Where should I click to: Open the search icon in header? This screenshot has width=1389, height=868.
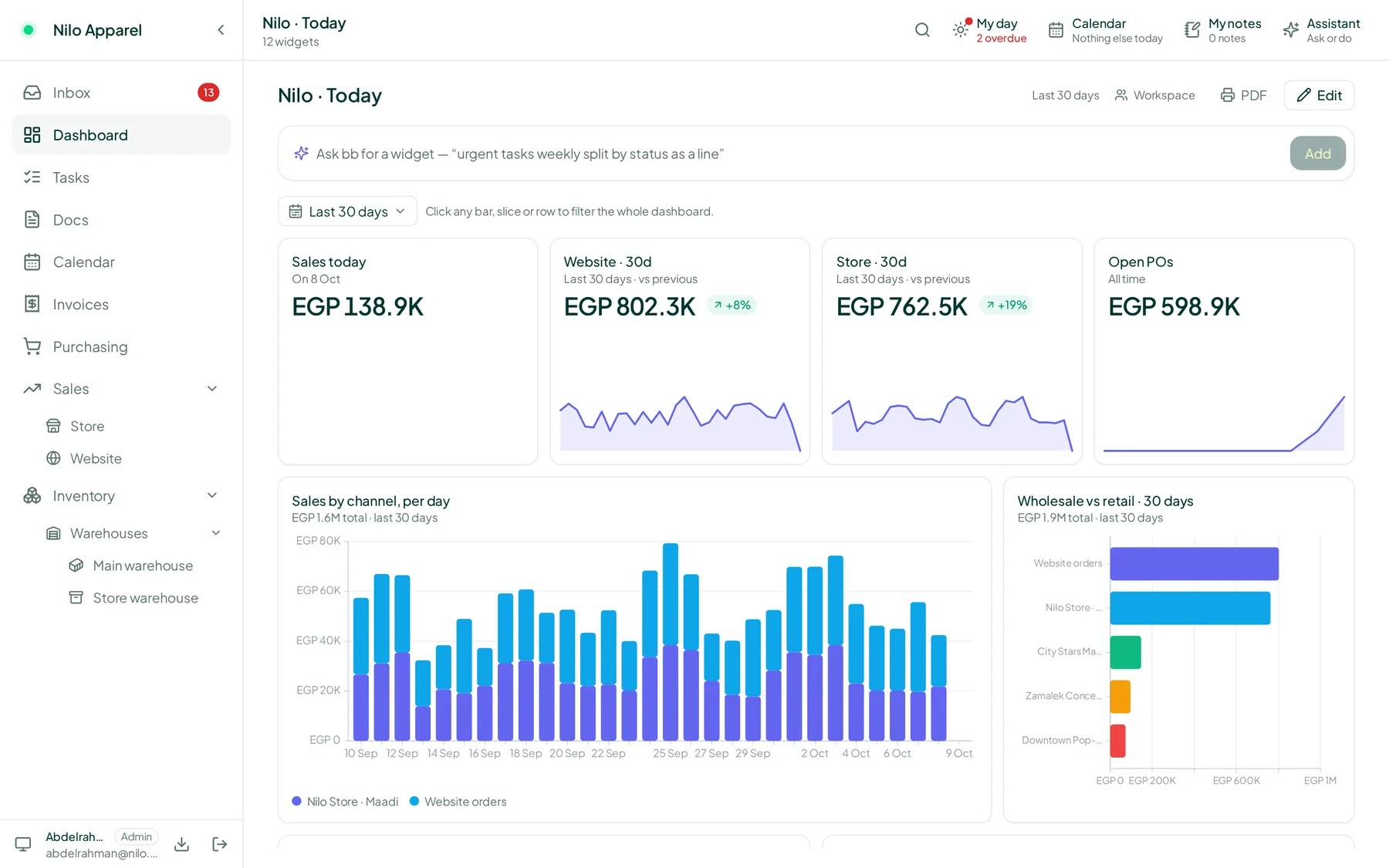(922, 30)
